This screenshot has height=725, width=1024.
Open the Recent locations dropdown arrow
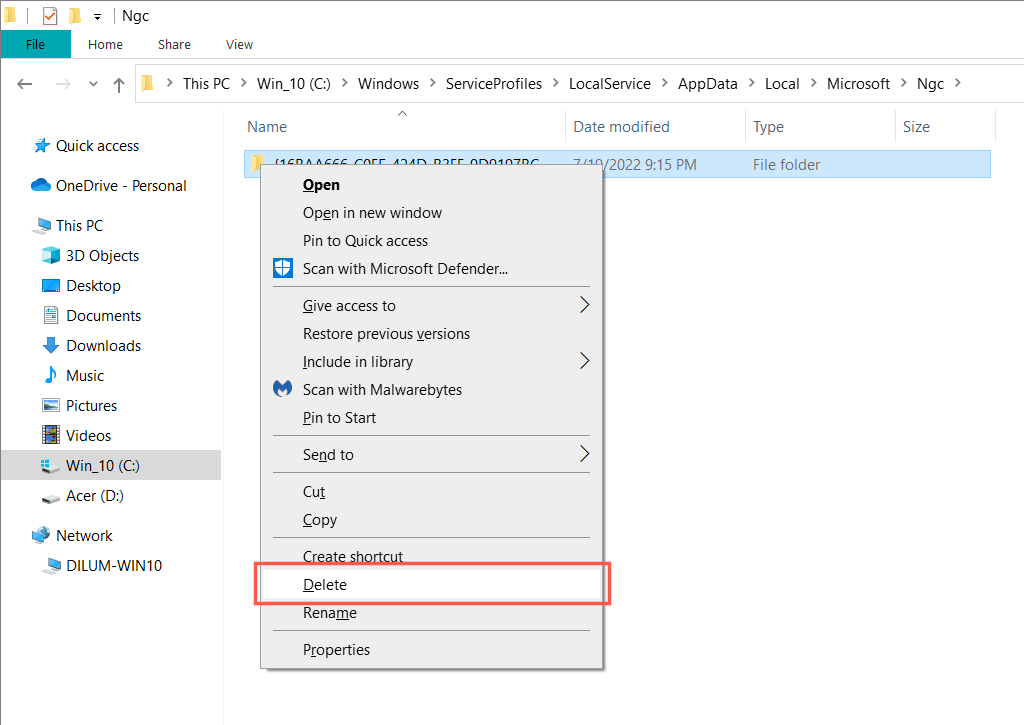pos(94,85)
